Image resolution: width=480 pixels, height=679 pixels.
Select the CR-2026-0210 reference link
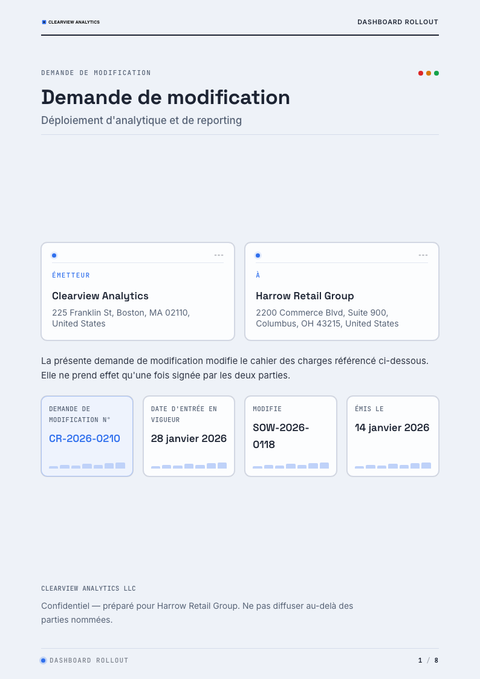(x=84, y=439)
